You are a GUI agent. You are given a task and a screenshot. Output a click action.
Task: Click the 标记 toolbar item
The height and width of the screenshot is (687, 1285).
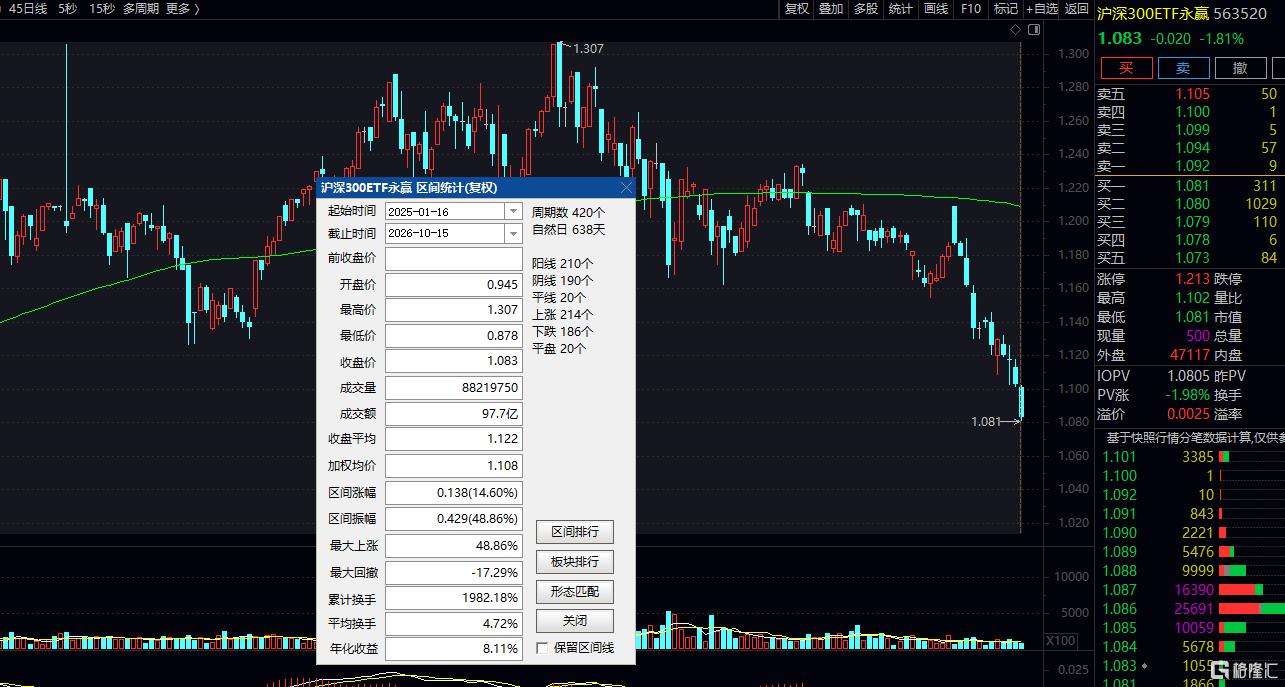click(x=1005, y=9)
